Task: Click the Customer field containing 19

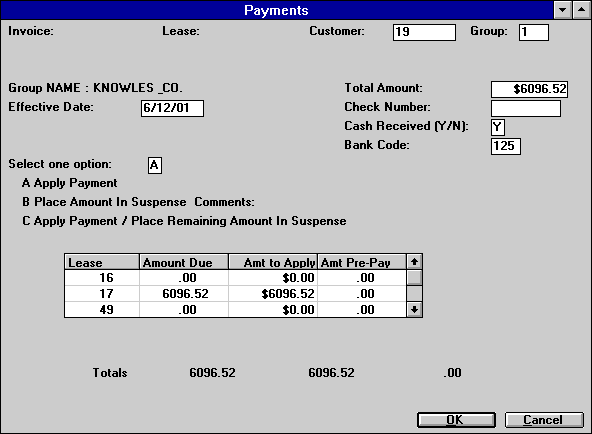Action: [424, 32]
